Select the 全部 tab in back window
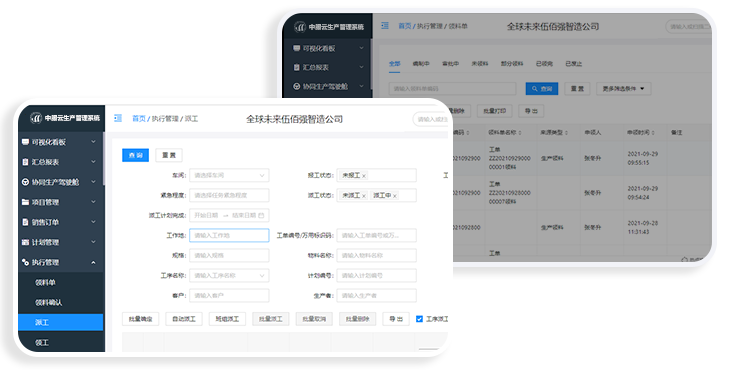The image size is (729, 370). pos(394,64)
